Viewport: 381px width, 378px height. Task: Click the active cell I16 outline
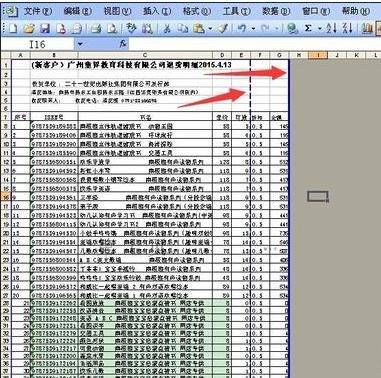(318, 197)
